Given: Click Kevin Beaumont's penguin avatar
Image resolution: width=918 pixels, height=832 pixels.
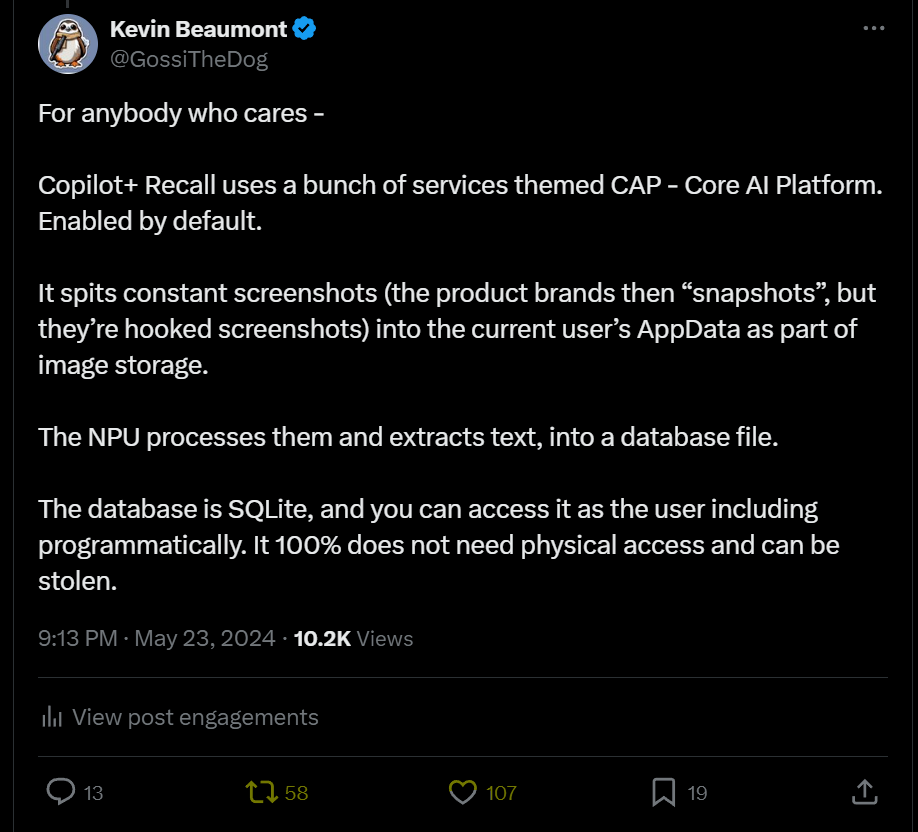Looking at the screenshot, I should pyautogui.click(x=68, y=44).
